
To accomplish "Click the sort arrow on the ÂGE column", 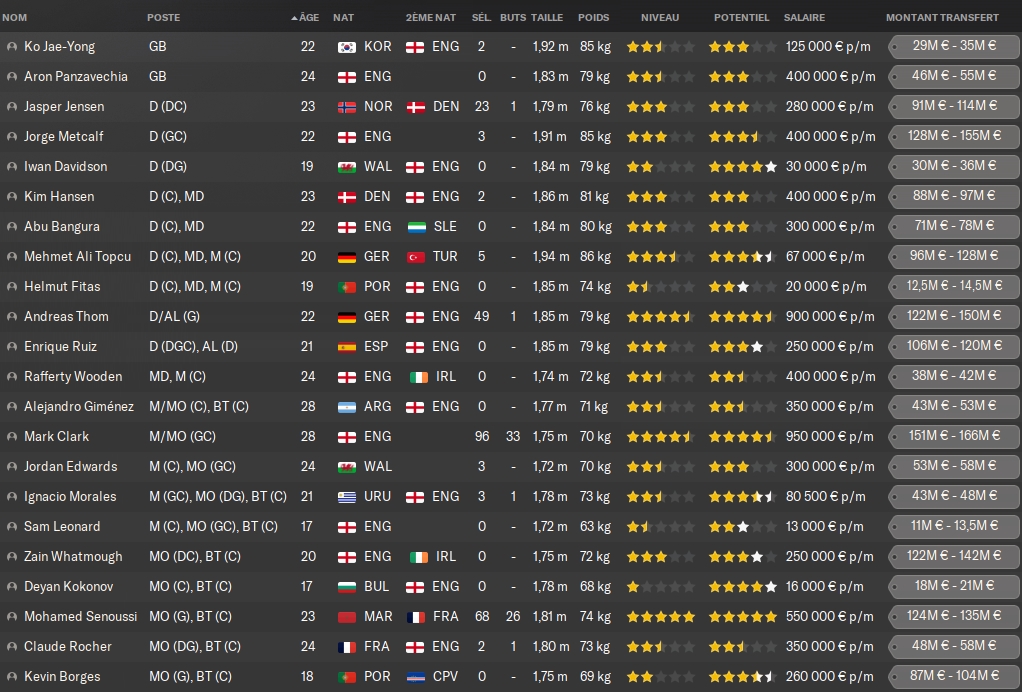I will (x=294, y=18).
